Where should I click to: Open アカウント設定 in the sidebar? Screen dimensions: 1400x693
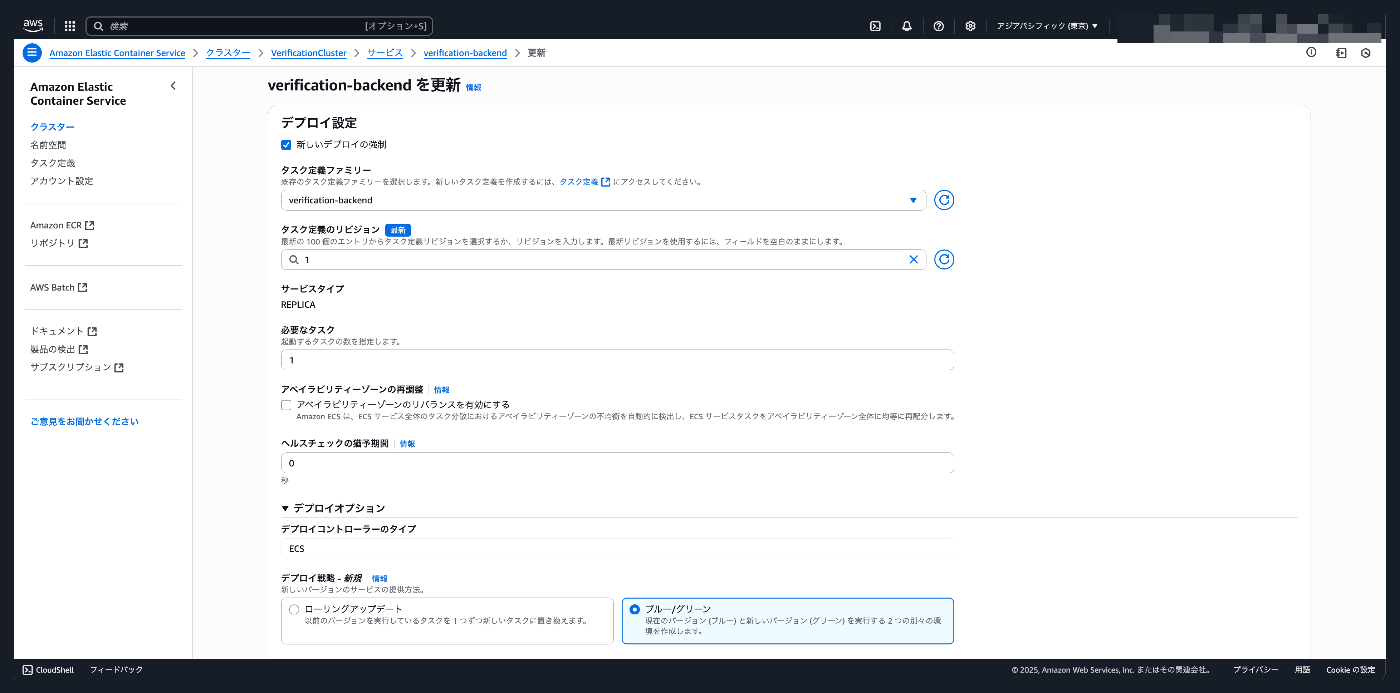(61, 181)
